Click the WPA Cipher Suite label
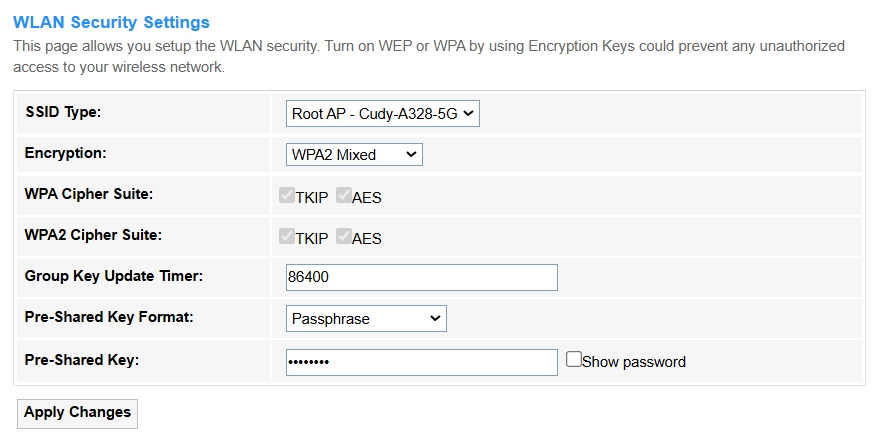883x441 pixels. click(x=89, y=195)
